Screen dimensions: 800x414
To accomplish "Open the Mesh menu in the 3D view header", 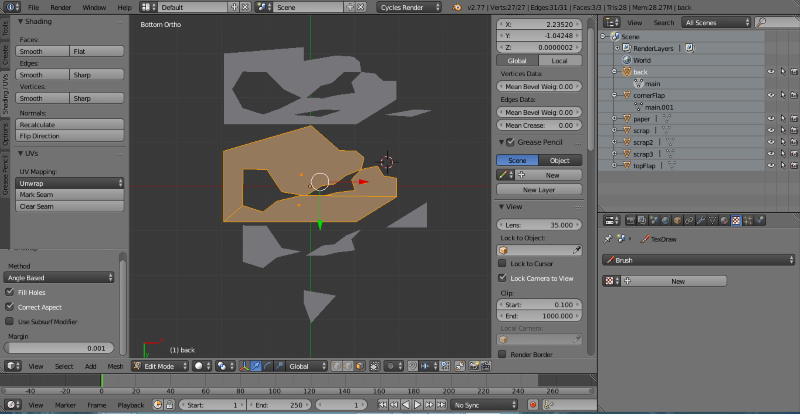I will tap(115, 366).
